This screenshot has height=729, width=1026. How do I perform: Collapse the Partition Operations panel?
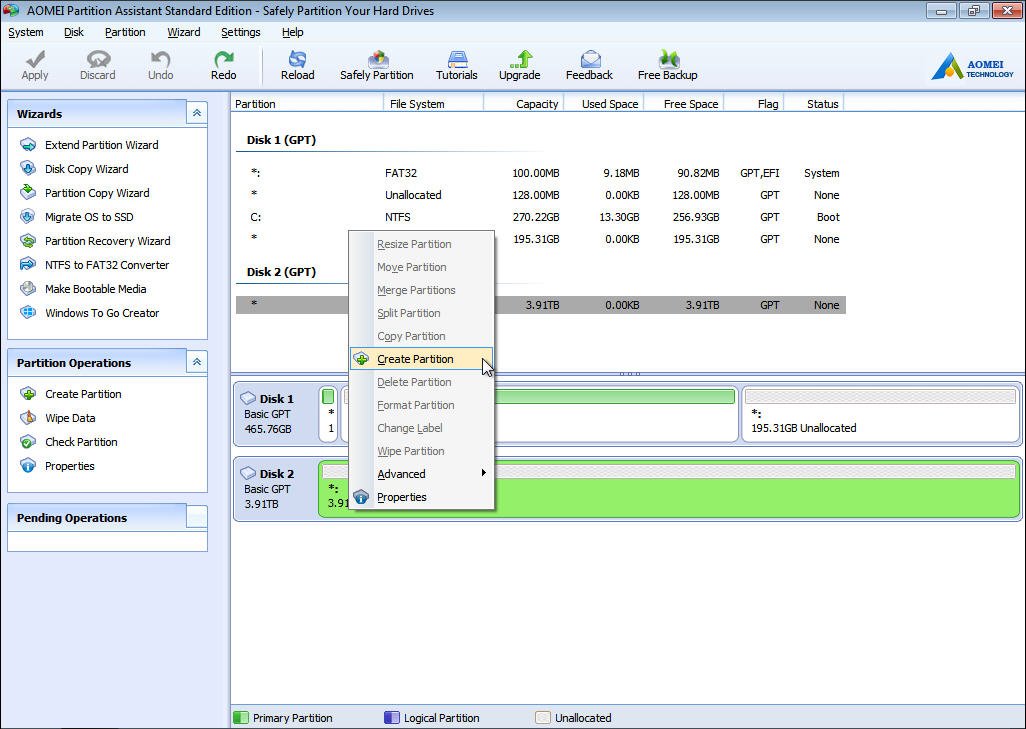click(197, 362)
